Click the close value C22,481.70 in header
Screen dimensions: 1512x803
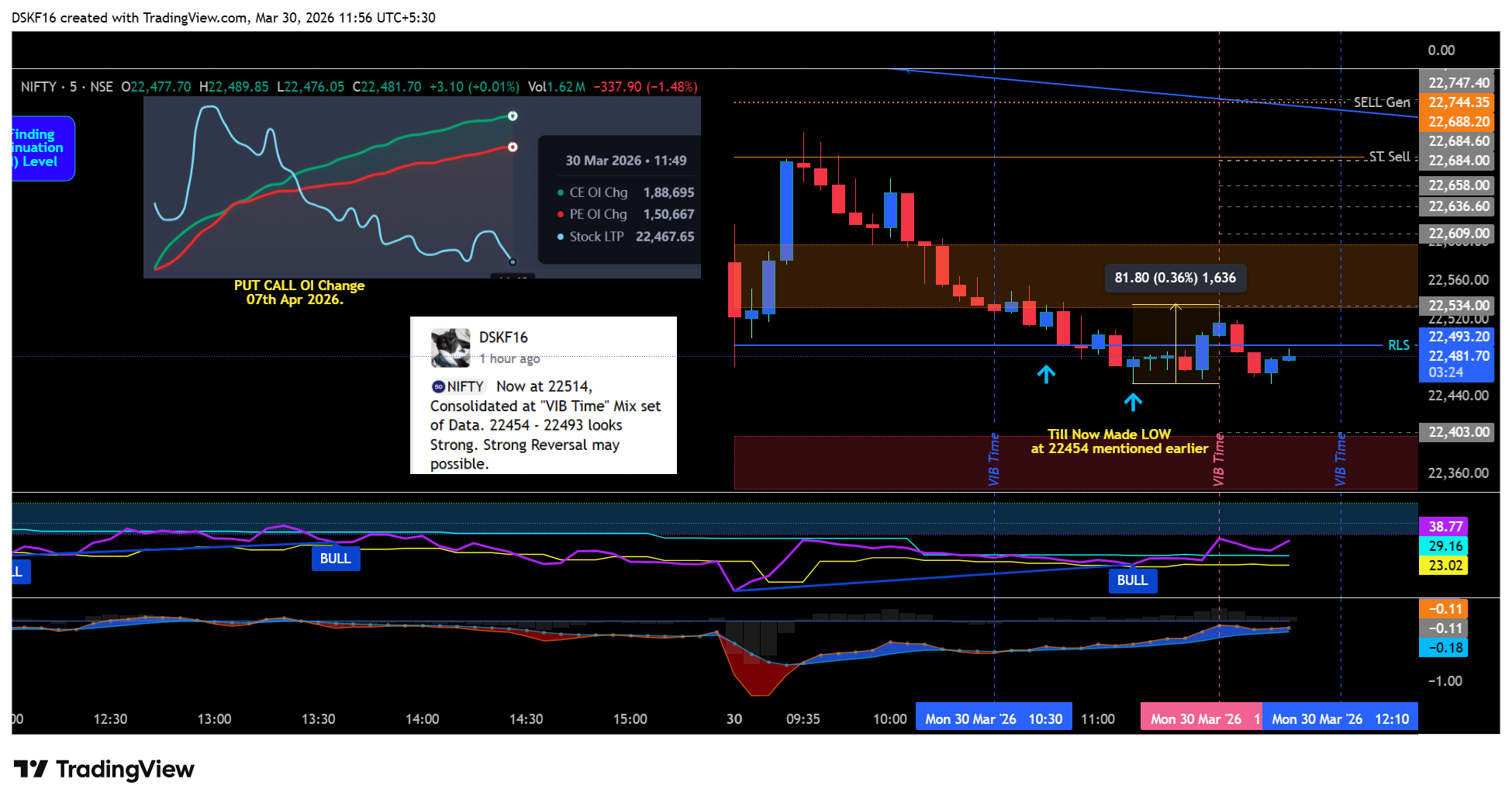click(x=387, y=87)
